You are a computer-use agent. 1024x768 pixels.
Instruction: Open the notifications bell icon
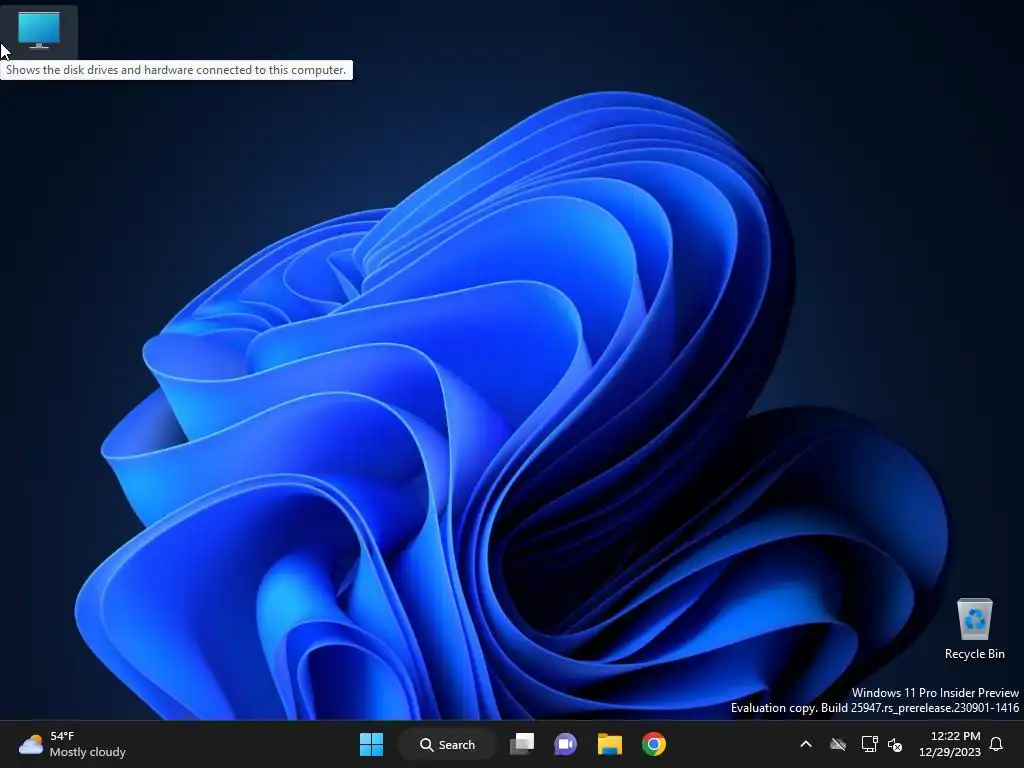click(996, 744)
